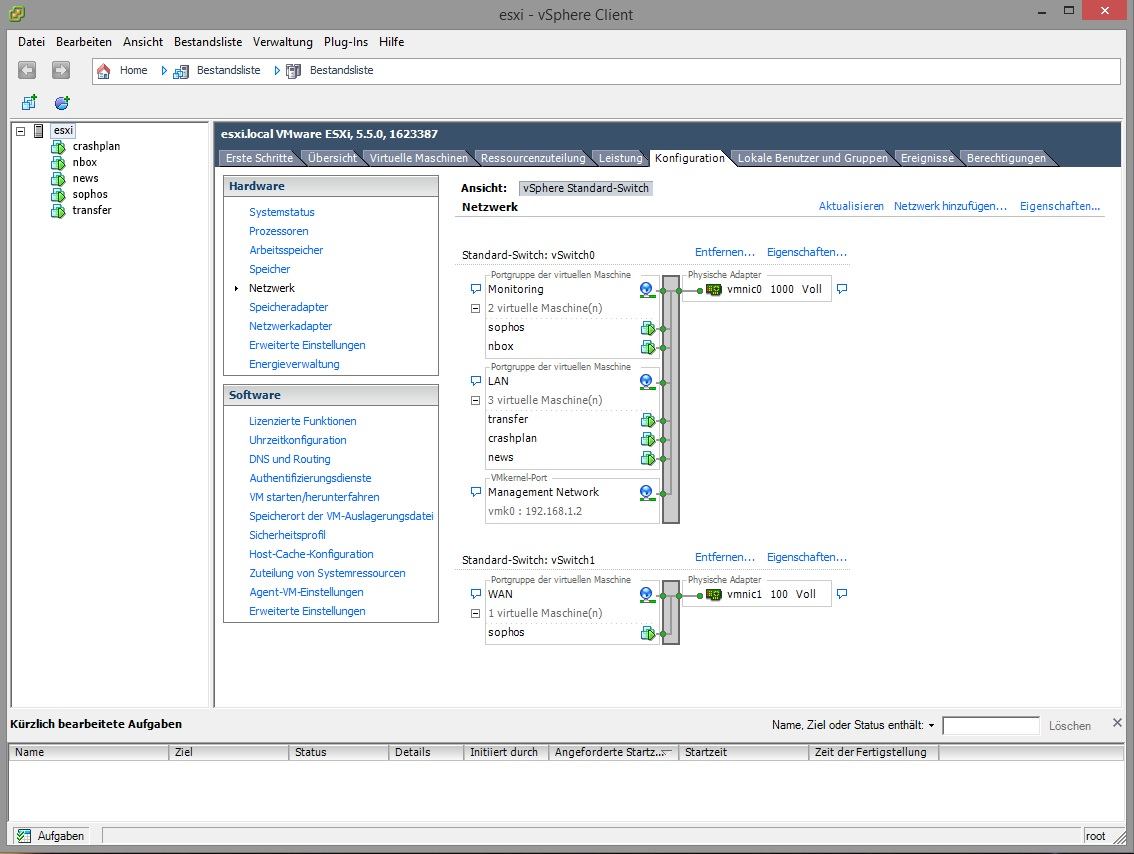Open the Verwaltung menu
Image resolution: width=1134 pixels, height=854 pixels.
coord(283,42)
